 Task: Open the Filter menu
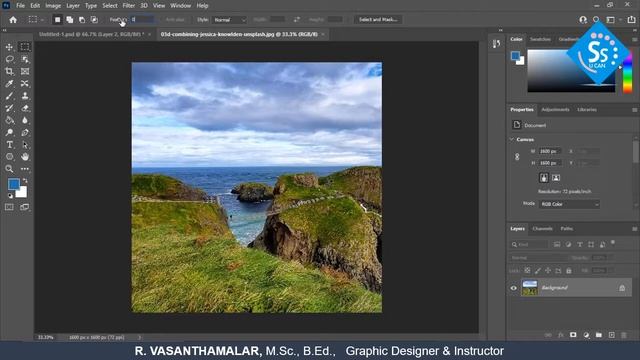coord(129,6)
